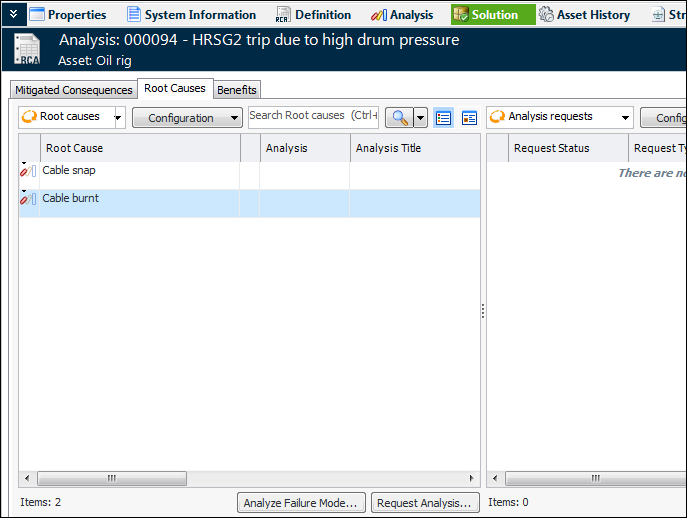Select the Cable burnt row
Screen dimensions: 687x518
[250, 203]
